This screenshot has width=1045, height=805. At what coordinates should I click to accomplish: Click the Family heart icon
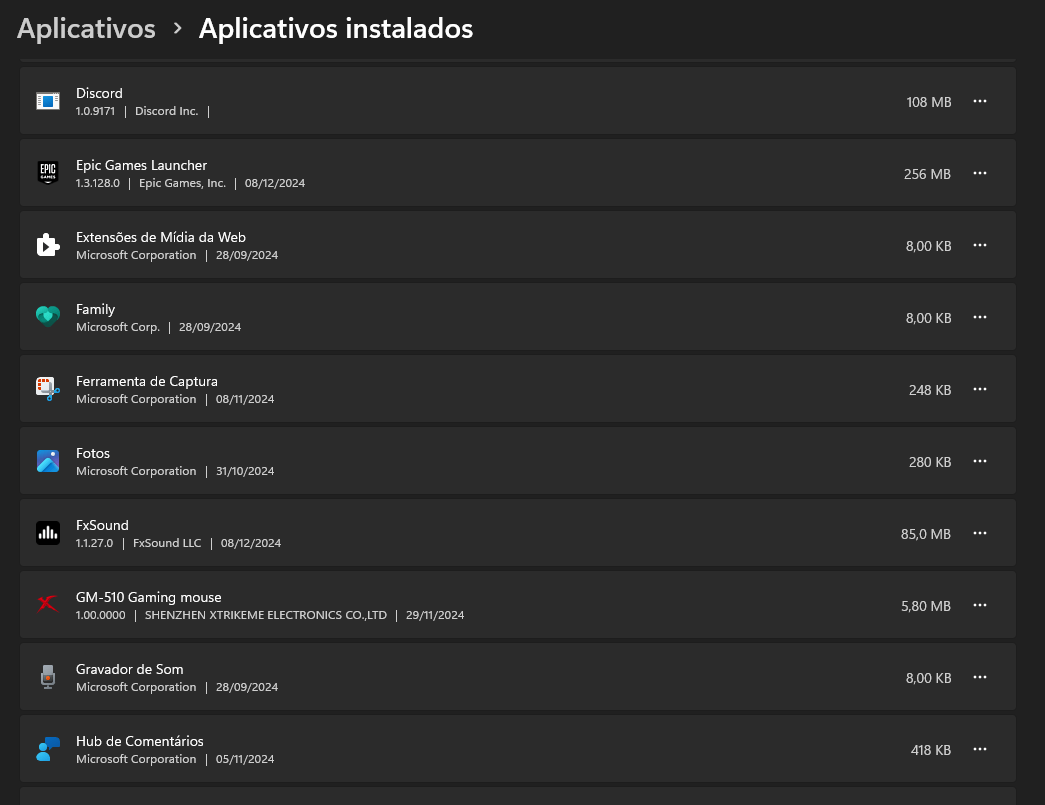48,317
